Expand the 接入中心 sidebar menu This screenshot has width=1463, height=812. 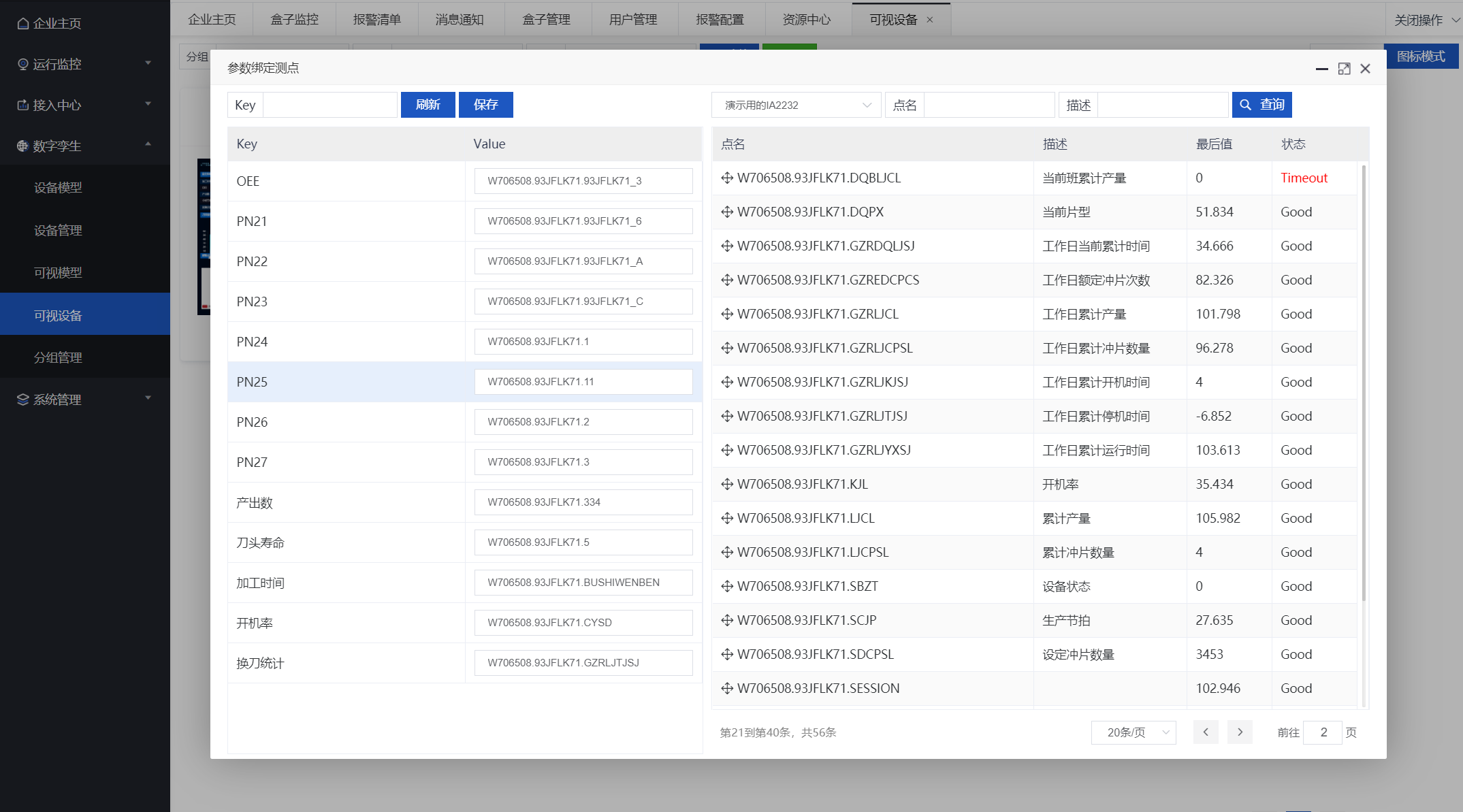(x=84, y=105)
